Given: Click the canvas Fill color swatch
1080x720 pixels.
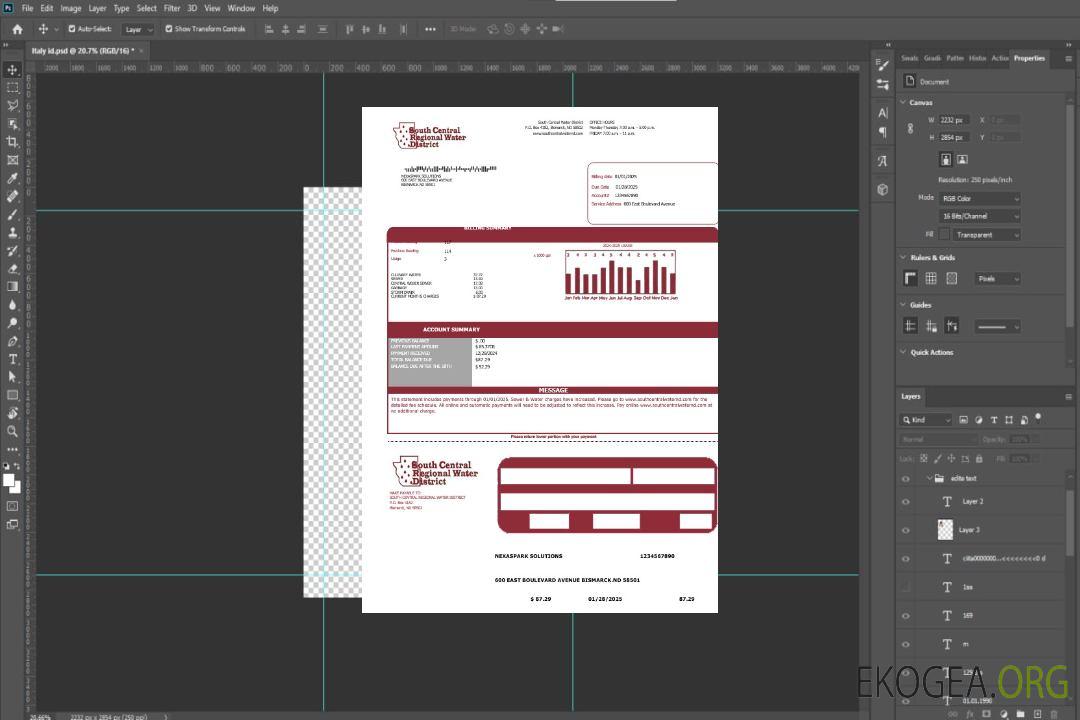Looking at the screenshot, I should [944, 234].
